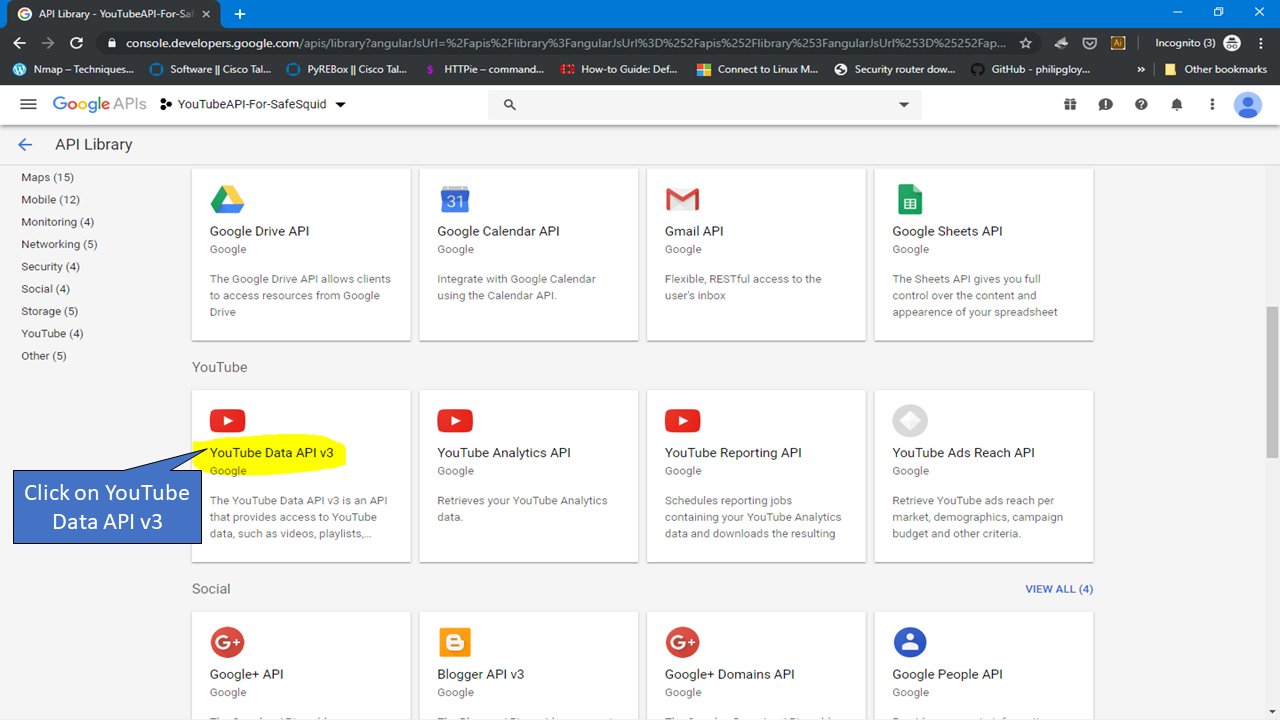Open the help question mark icon
Image resolution: width=1280 pixels, height=720 pixels.
(1141, 104)
